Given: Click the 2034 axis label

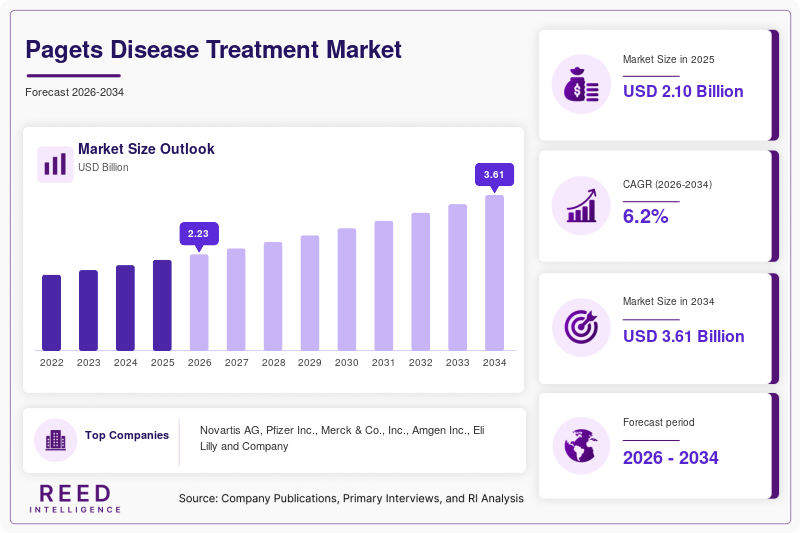Looking at the screenshot, I should coord(494,363).
